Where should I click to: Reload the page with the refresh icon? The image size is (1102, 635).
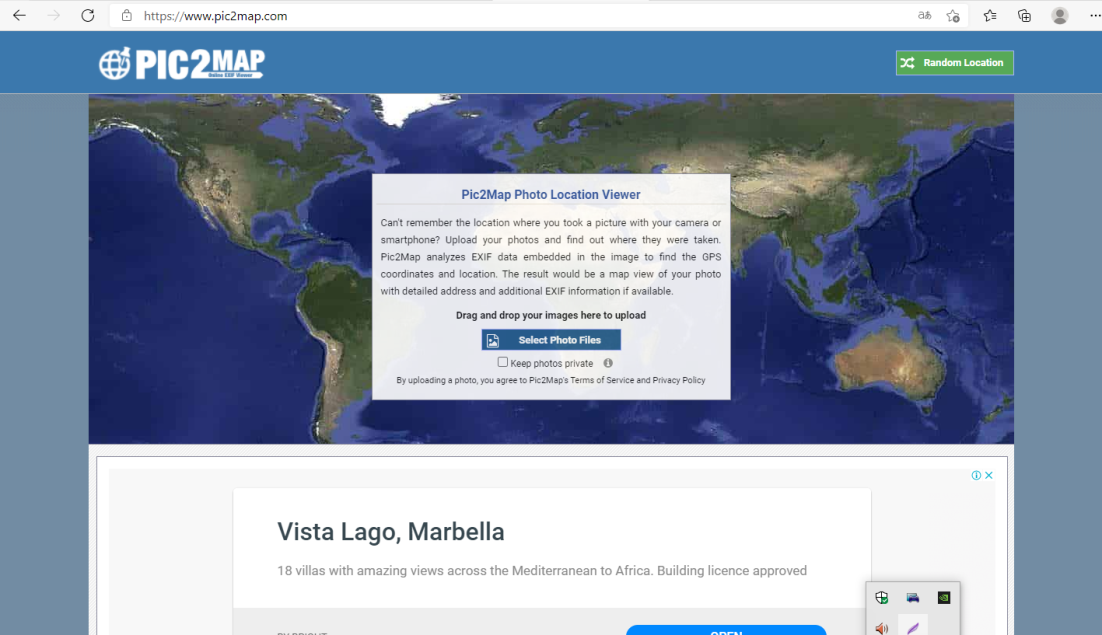pyautogui.click(x=88, y=16)
